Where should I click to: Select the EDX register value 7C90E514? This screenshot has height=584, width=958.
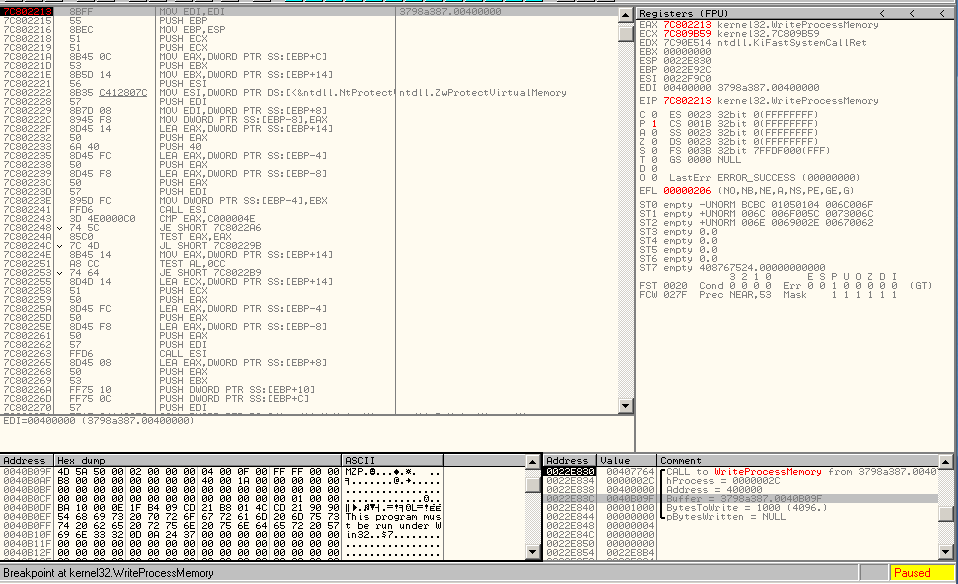point(687,43)
